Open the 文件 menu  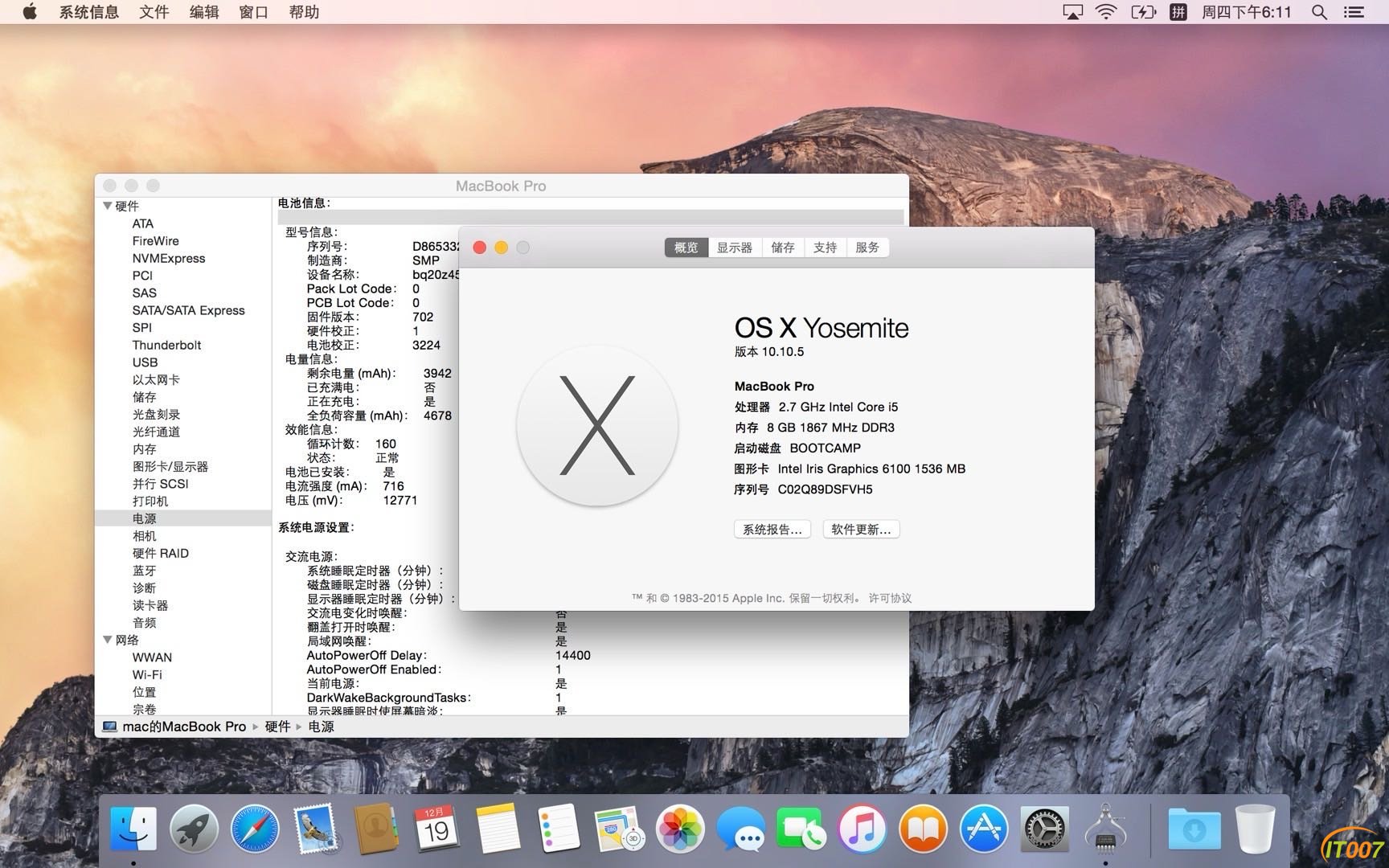[154, 12]
